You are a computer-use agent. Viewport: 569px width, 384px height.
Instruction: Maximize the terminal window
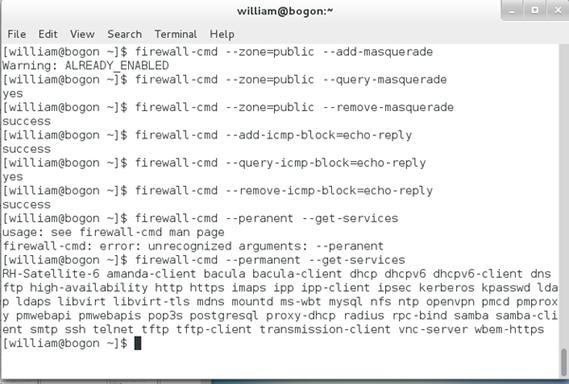(x=535, y=11)
